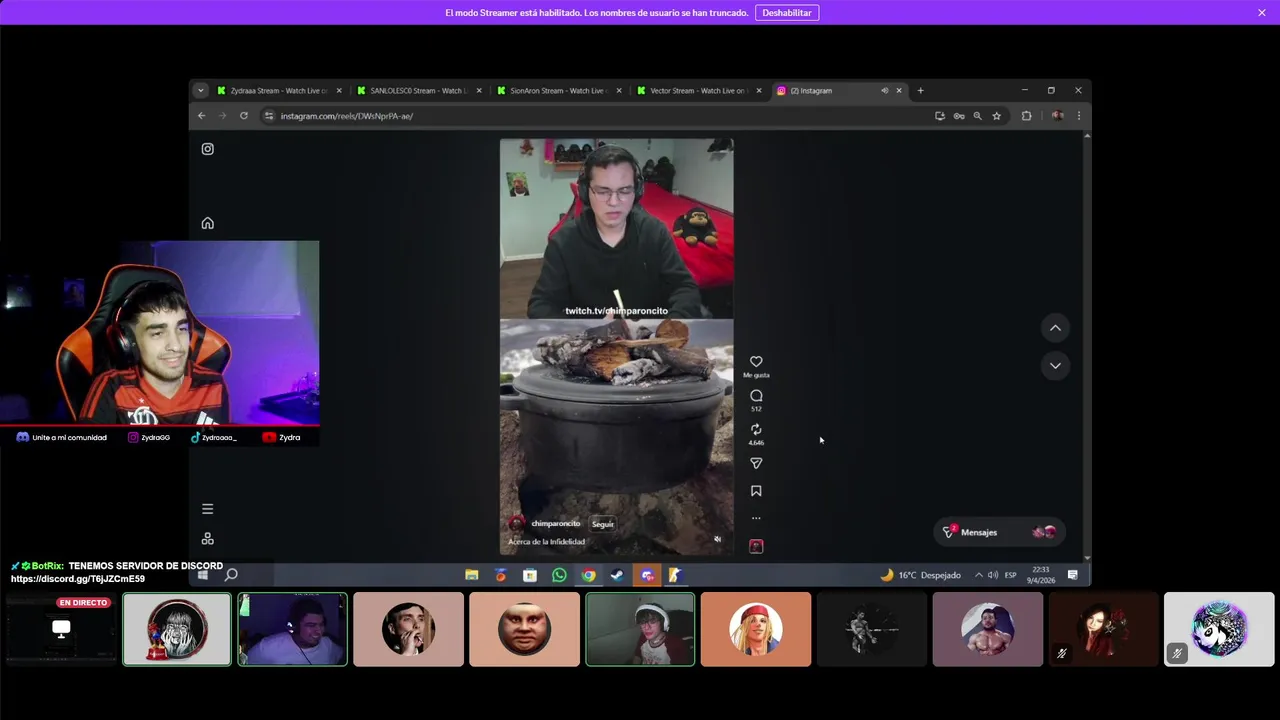Open chimparoncito avatar on the reel
The height and width of the screenshot is (720, 1280).
pos(516,524)
